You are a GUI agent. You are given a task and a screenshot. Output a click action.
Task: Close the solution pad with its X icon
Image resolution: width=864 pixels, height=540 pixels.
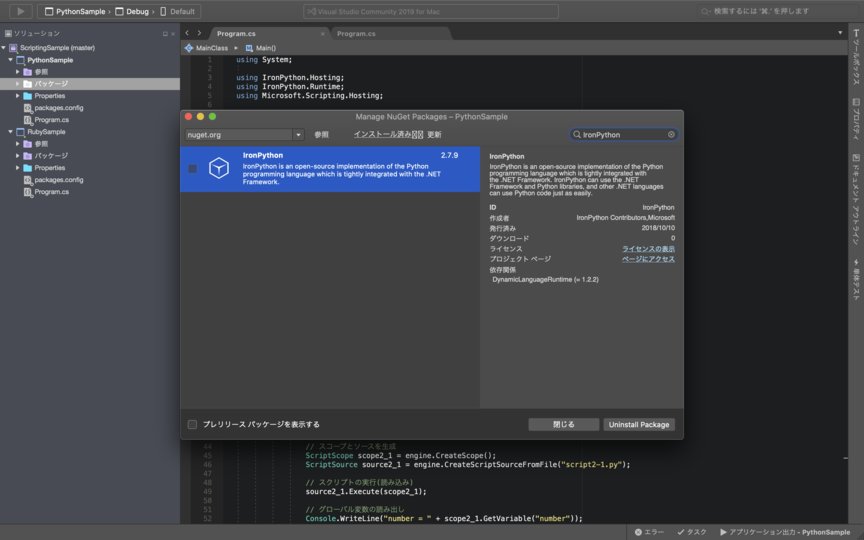(x=173, y=34)
